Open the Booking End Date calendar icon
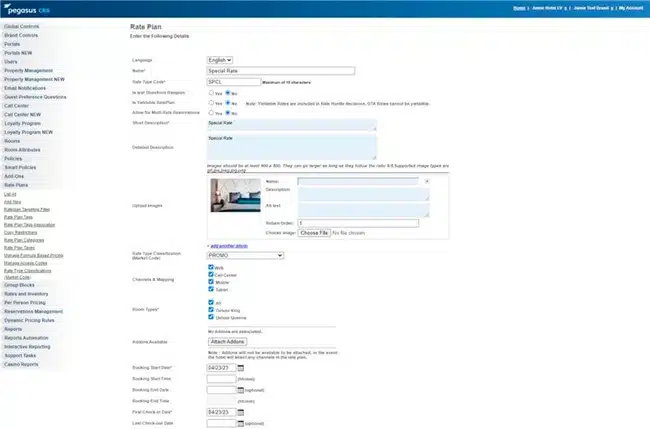 [240, 390]
